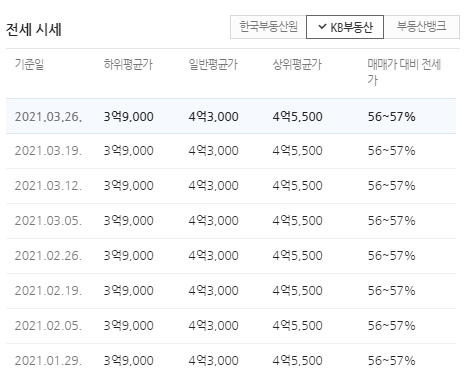Click 56~57% in the 2021.02.05. row

(x=392, y=326)
